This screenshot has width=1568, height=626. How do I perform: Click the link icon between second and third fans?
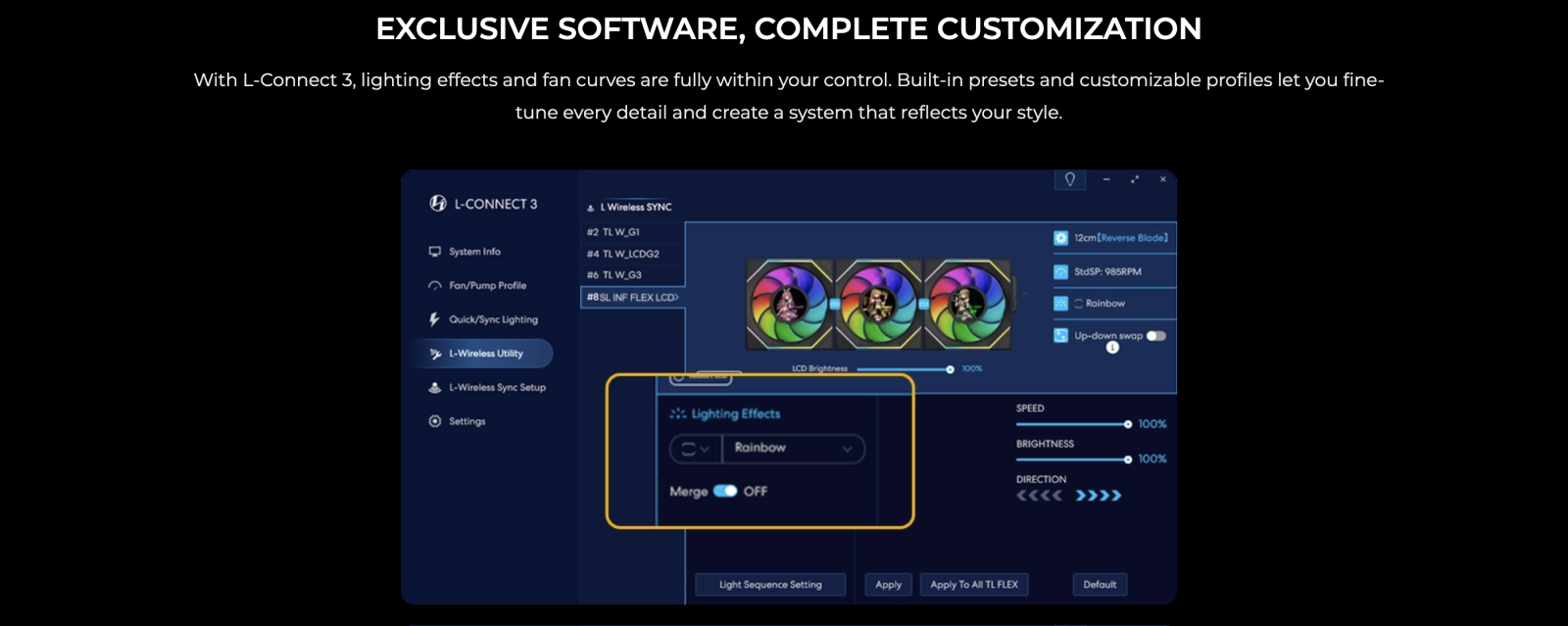[923, 305]
